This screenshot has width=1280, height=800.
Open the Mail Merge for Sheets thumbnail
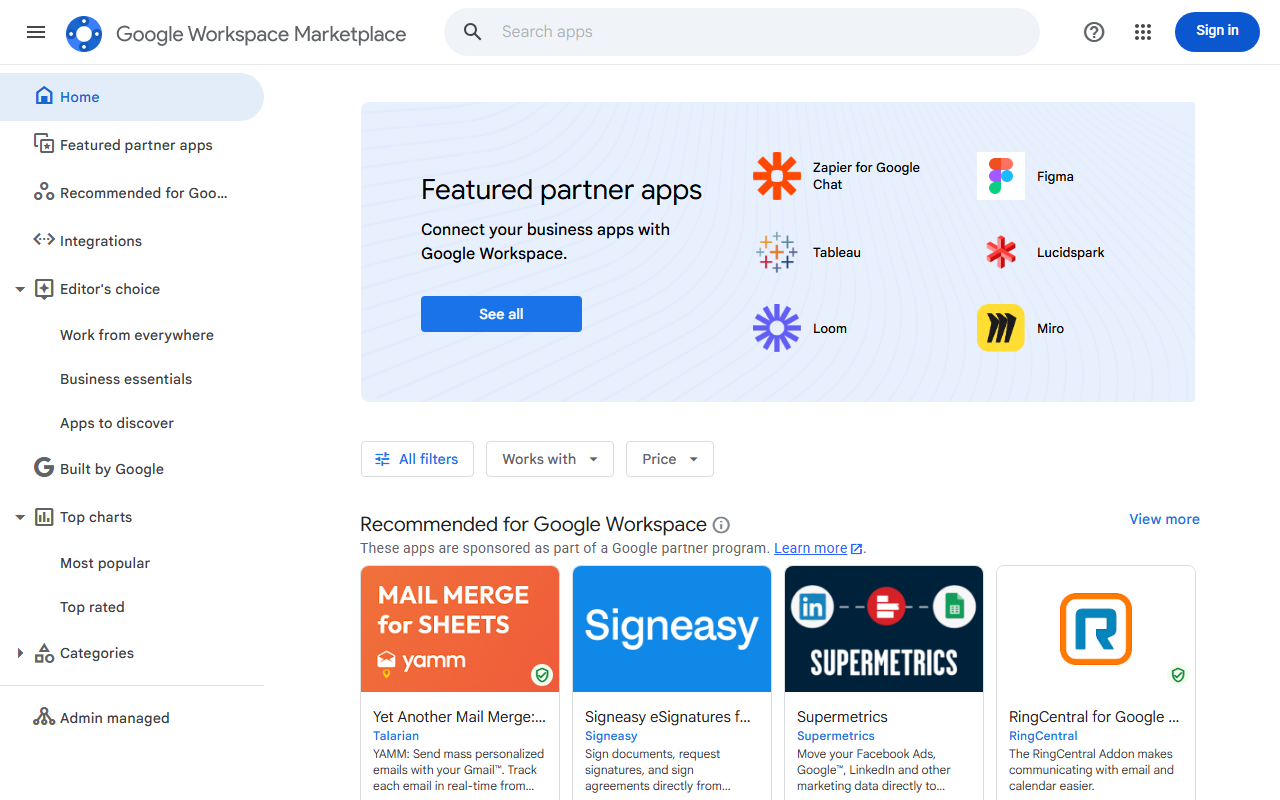coord(460,629)
